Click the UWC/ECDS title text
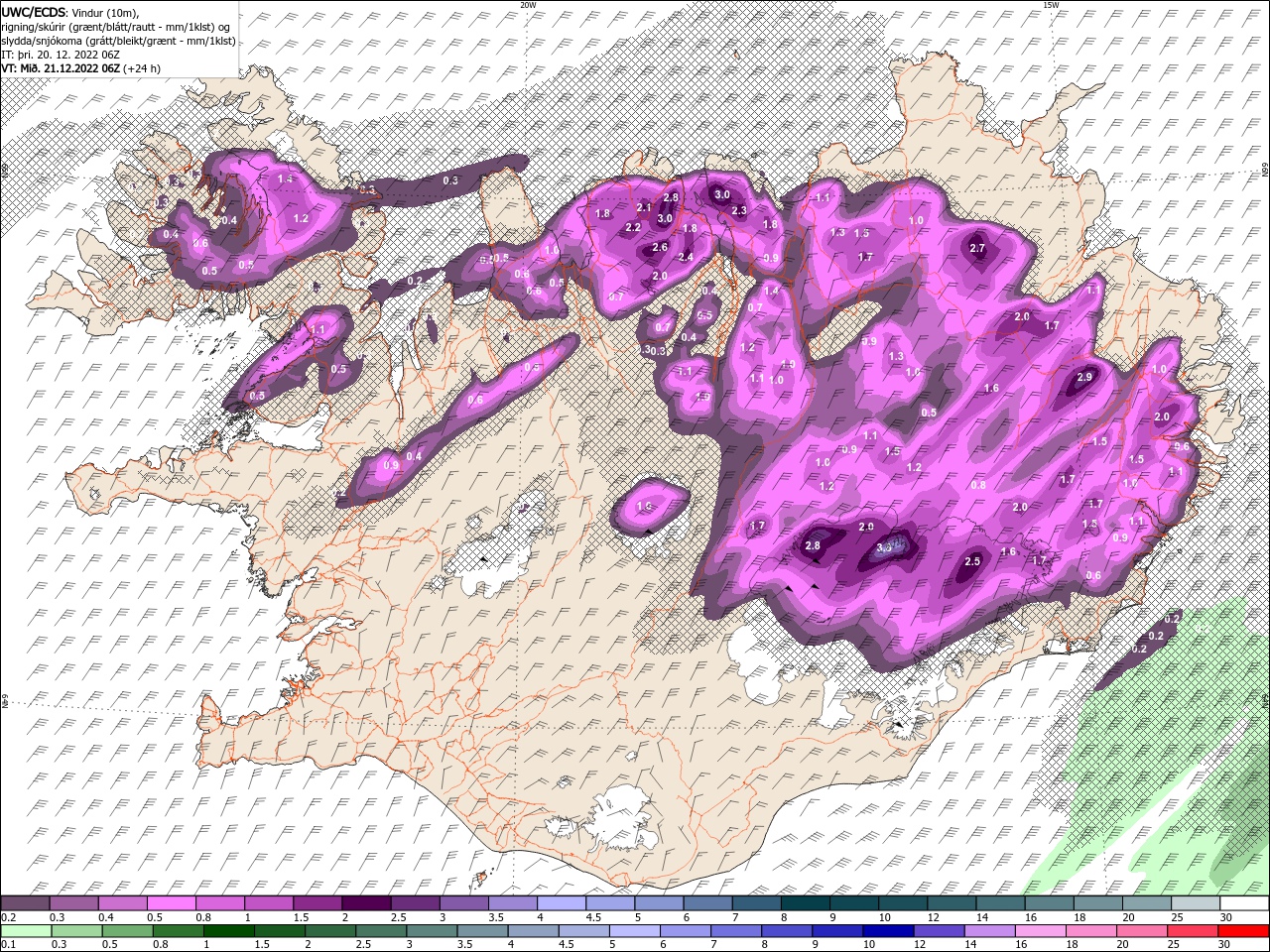 click(36, 12)
